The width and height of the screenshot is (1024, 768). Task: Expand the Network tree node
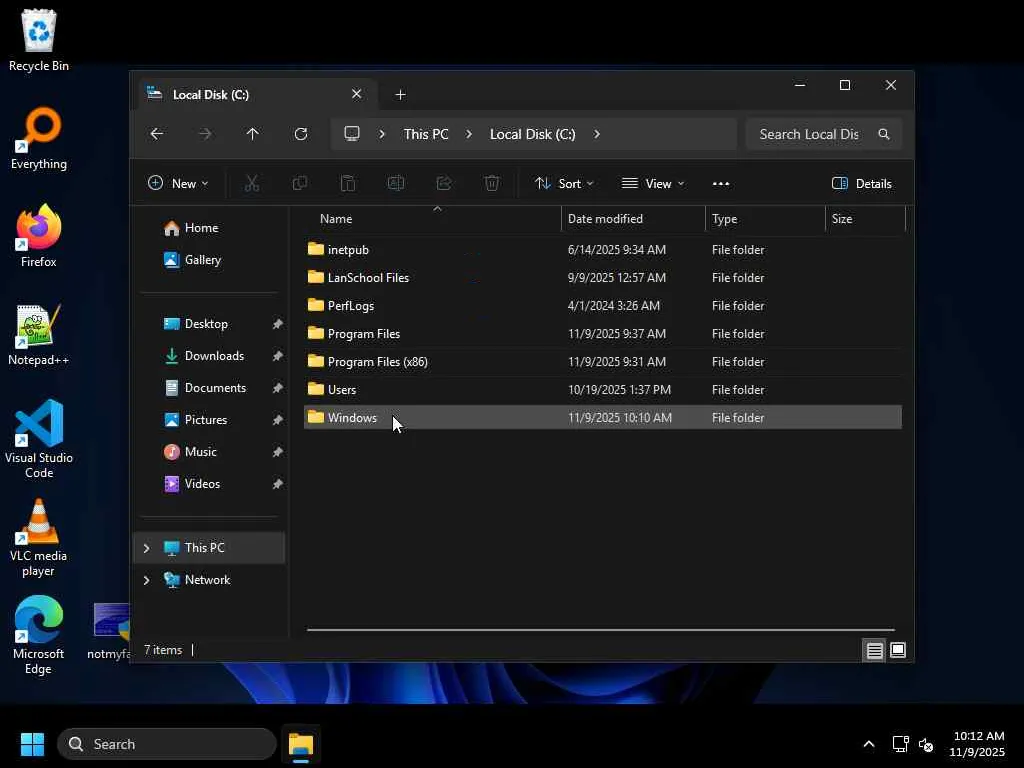click(x=147, y=580)
